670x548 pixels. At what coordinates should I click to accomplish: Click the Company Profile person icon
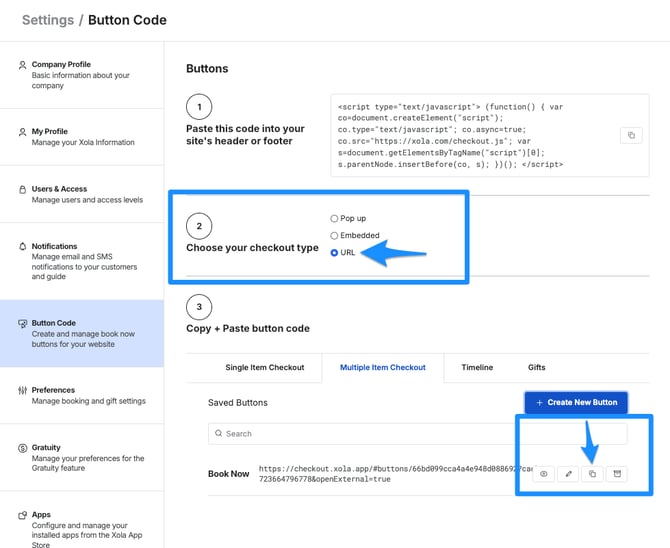(x=22, y=65)
